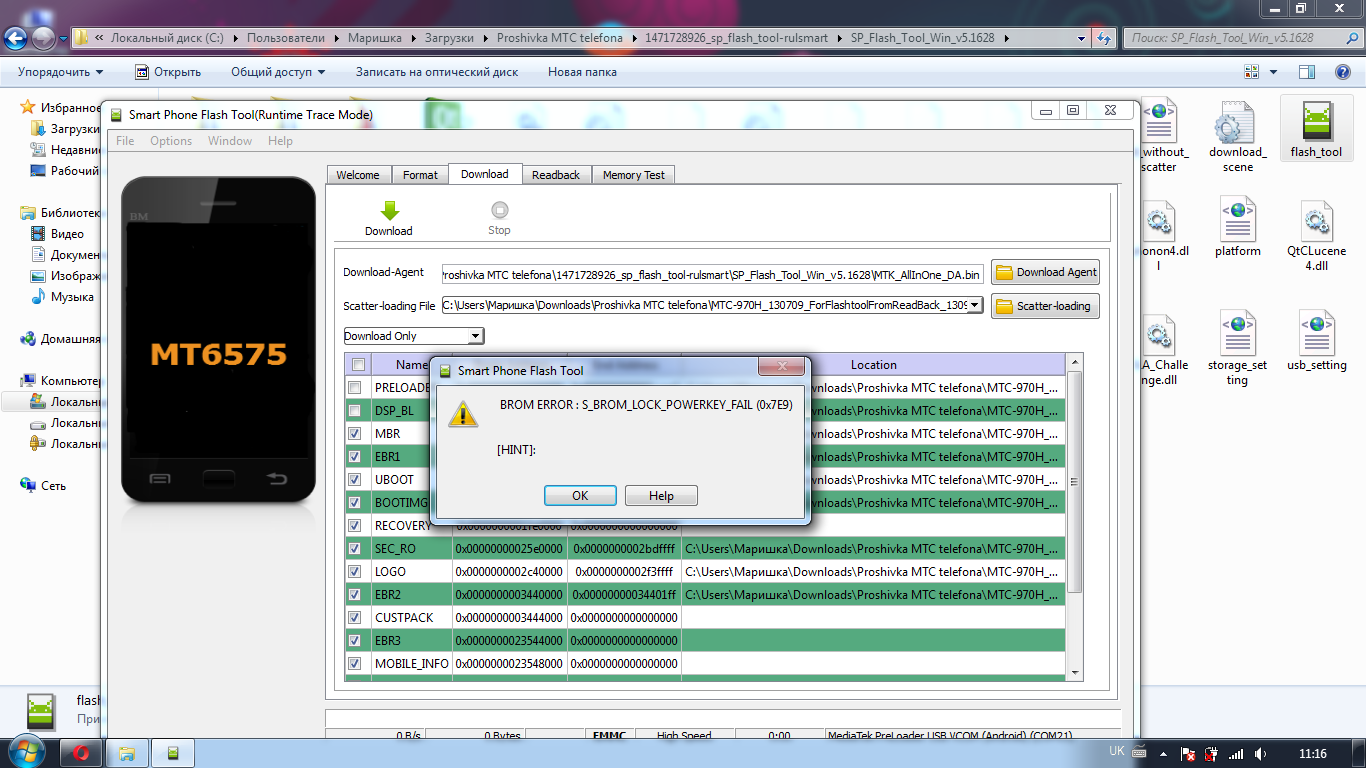
Task: Switch to the Readback tab
Action: pos(555,174)
